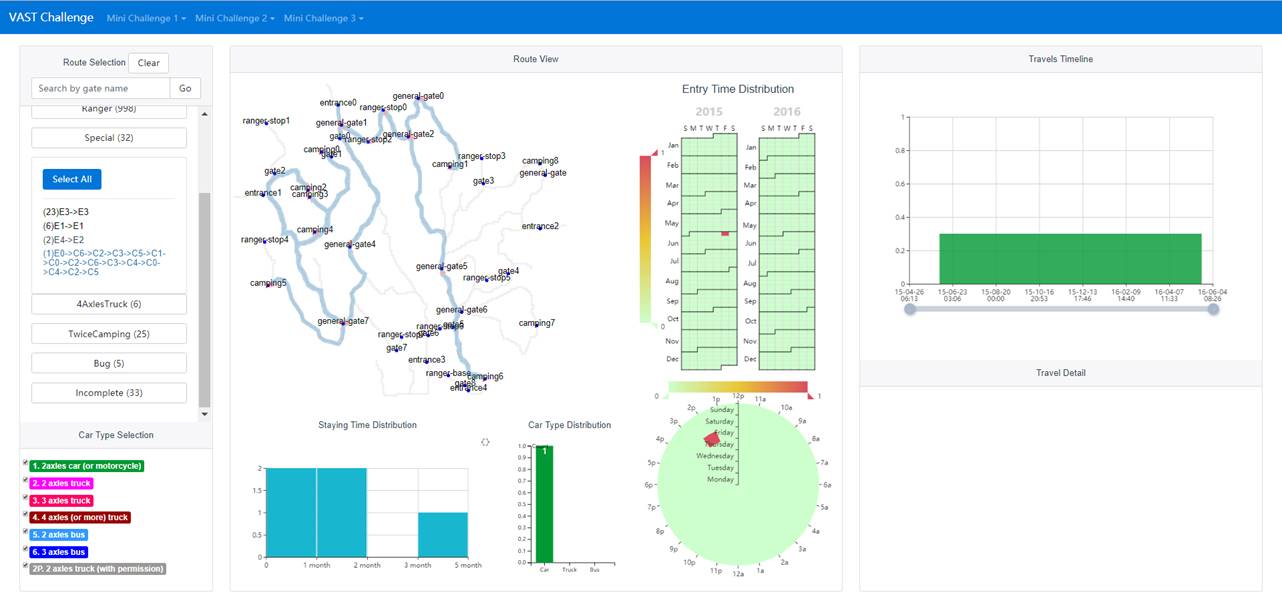Click the ranger-stop4 node on the map
Viewport: 1282px width, 613px height.
(265, 240)
